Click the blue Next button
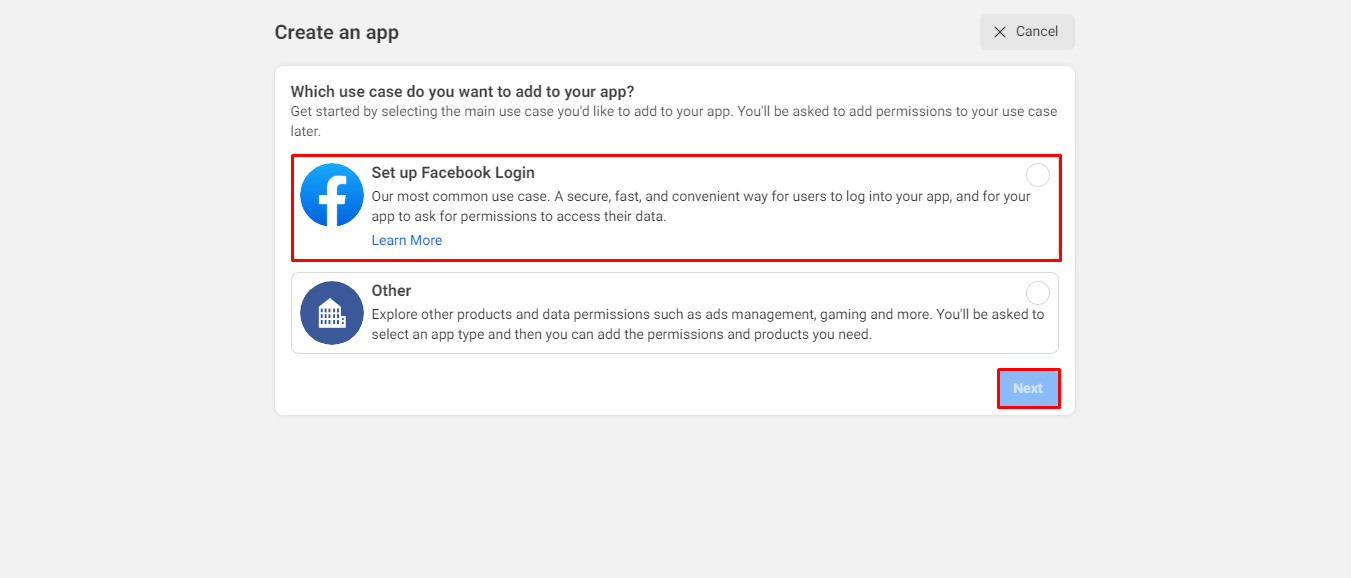 [1028, 388]
